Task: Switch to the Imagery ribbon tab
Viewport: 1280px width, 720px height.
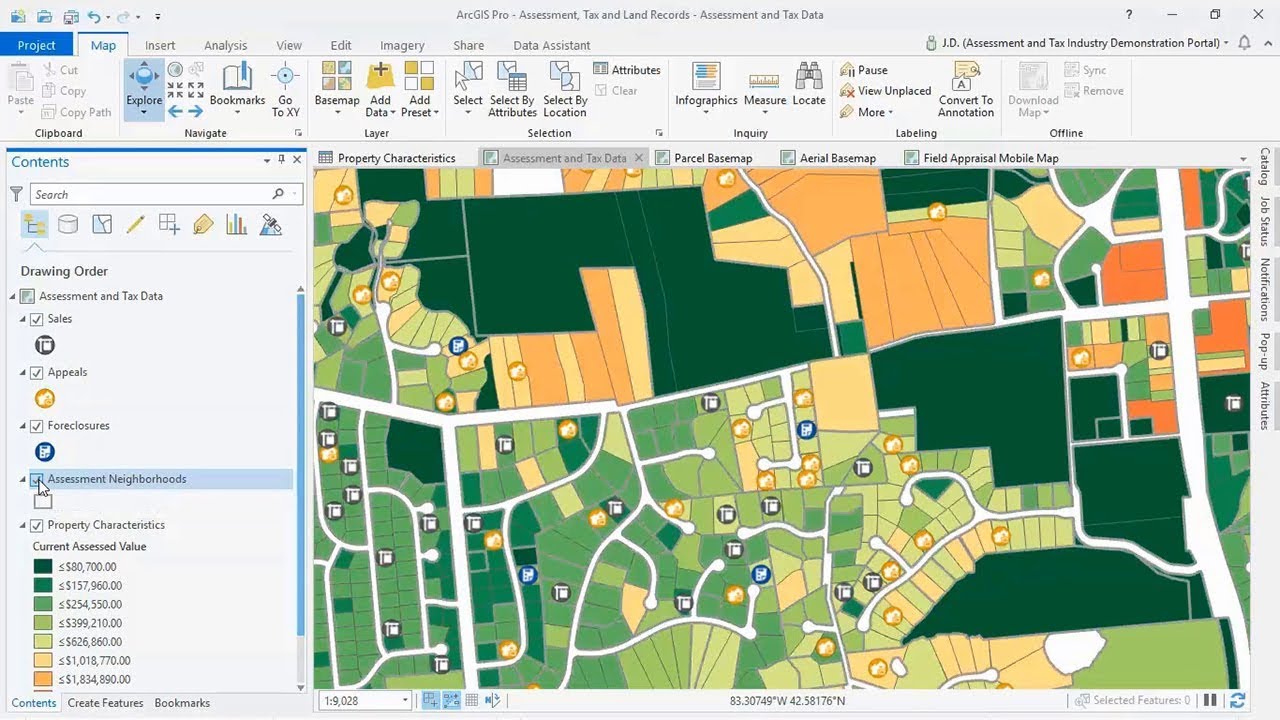Action: point(402,45)
